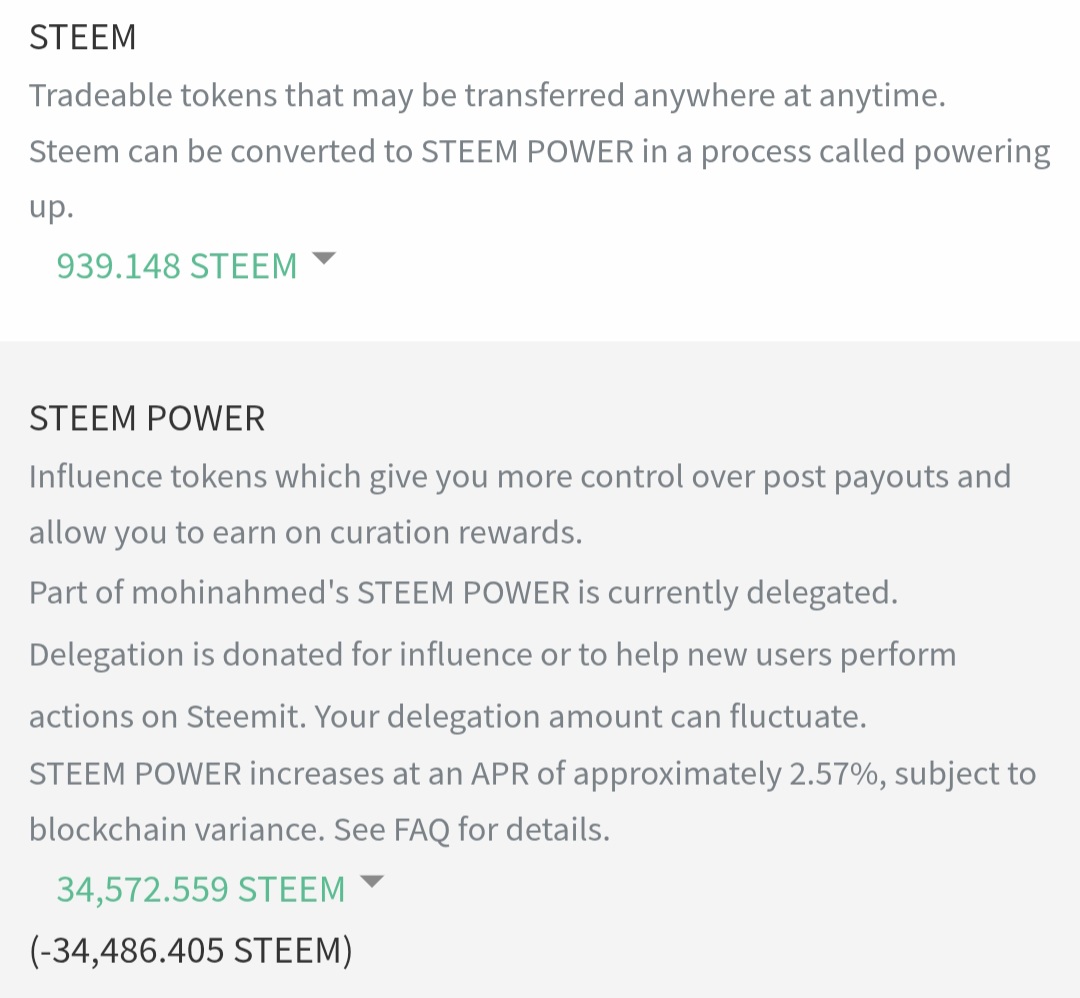The width and height of the screenshot is (1080, 998).
Task: Expand the caret next to 34,572.559 STEEM
Action: pyautogui.click(x=371, y=882)
